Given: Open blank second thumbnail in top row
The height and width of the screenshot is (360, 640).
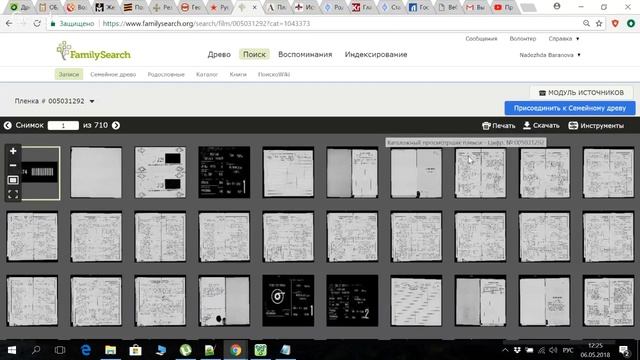Looking at the screenshot, I should pyautogui.click(x=96, y=173).
